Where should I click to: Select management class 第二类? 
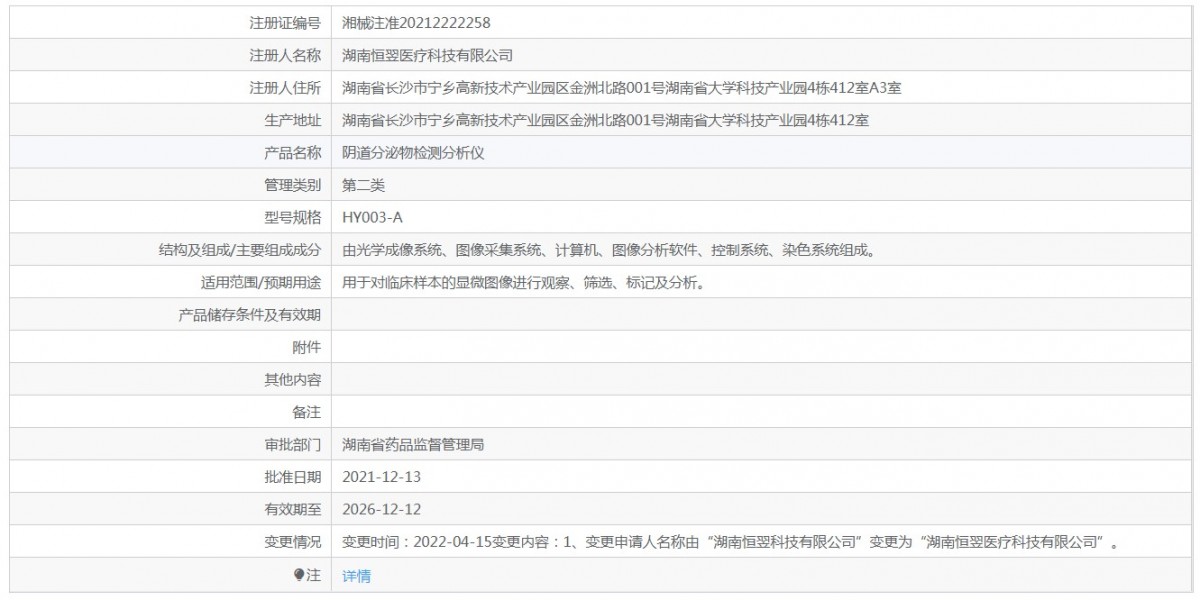(363, 185)
